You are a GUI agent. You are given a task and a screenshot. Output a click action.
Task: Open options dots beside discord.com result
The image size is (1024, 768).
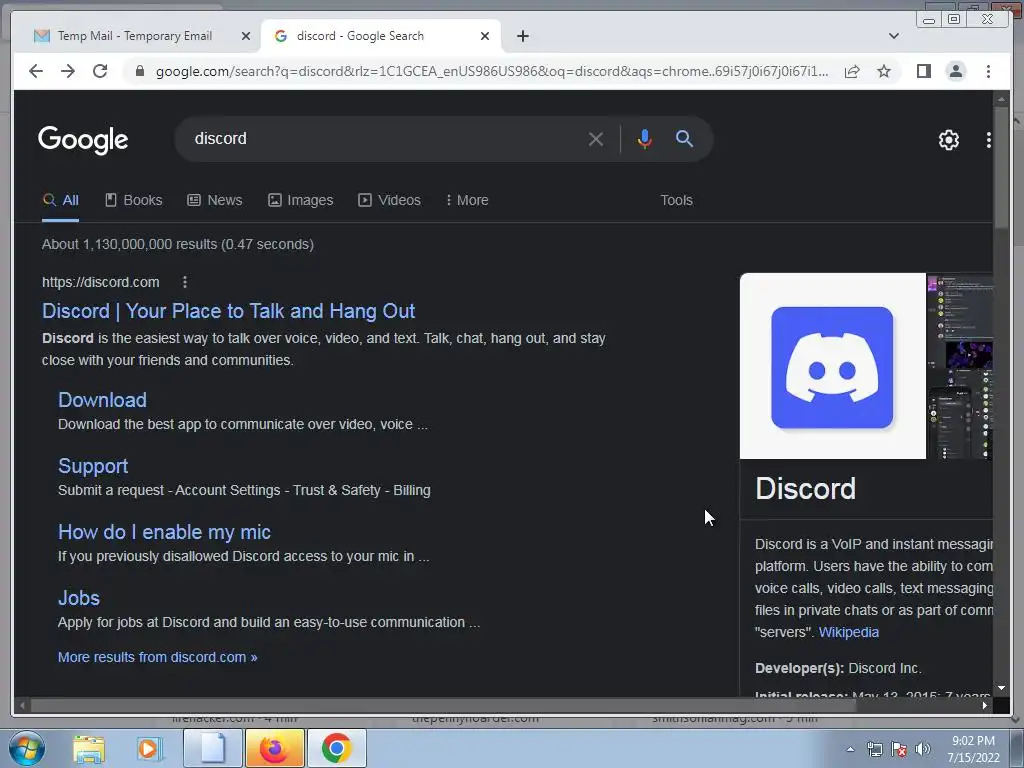(x=185, y=282)
